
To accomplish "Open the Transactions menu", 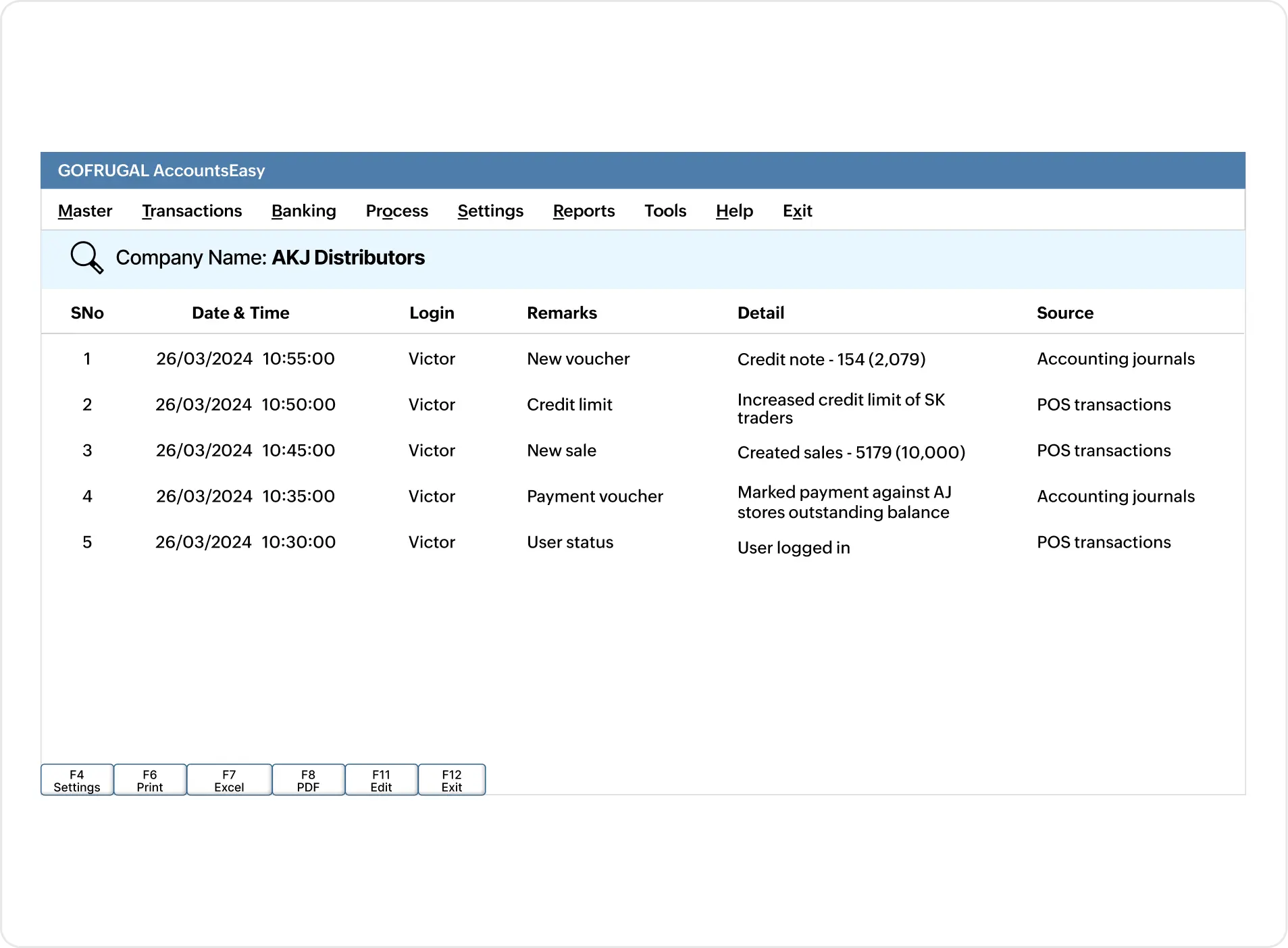I will [x=191, y=211].
